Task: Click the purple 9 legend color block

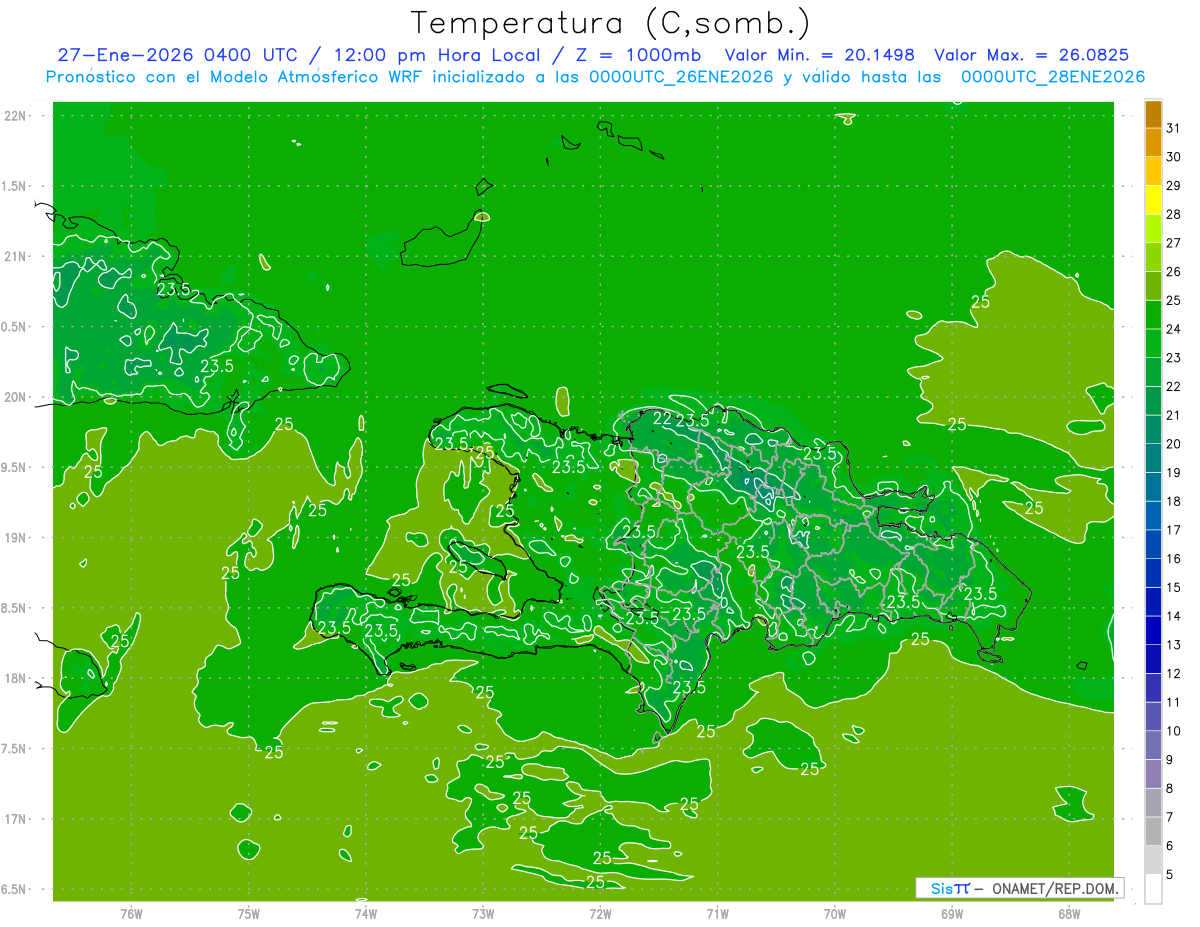Action: 1153,746
